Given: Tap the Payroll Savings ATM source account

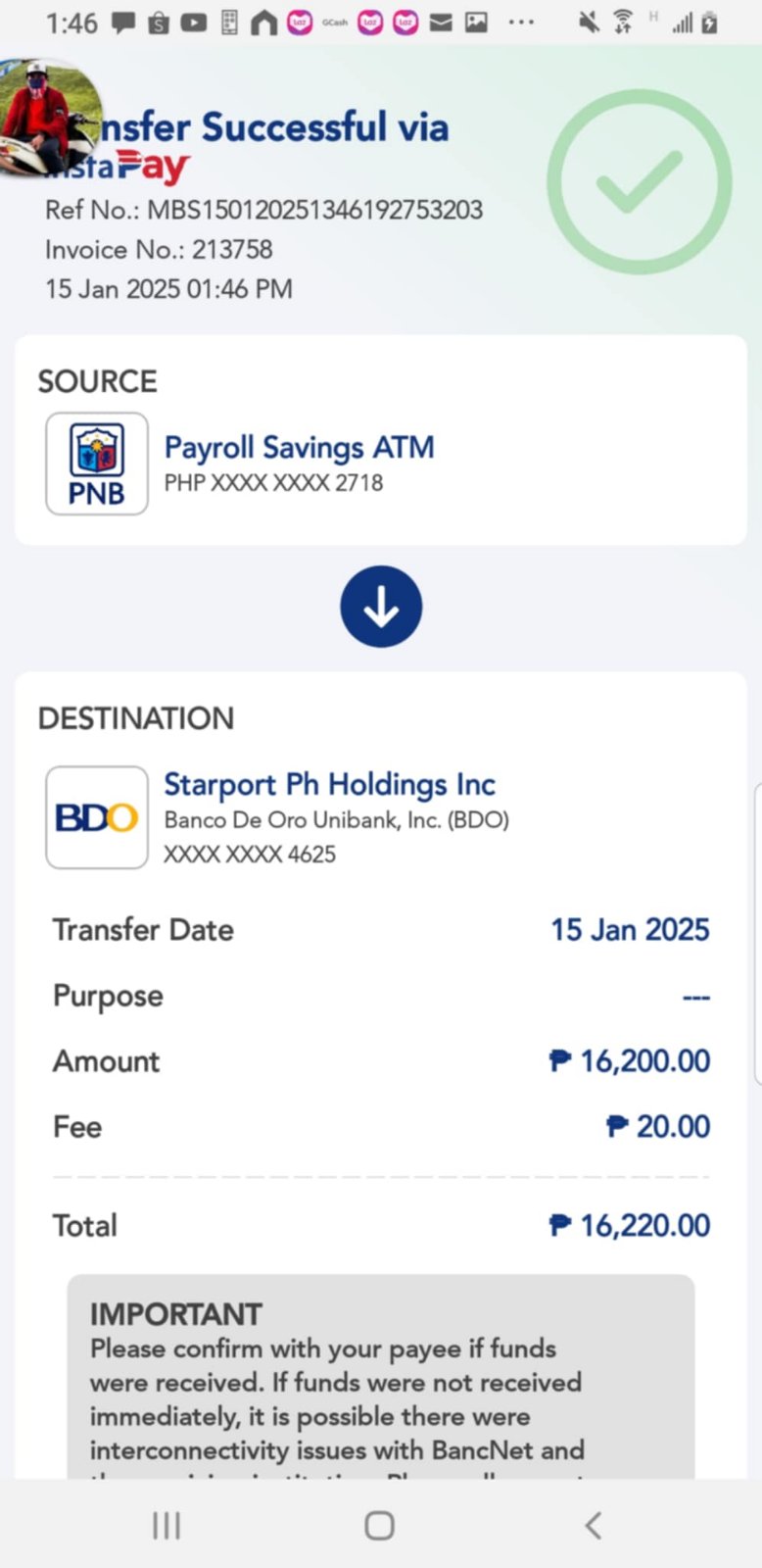Looking at the screenshot, I should point(299,448).
